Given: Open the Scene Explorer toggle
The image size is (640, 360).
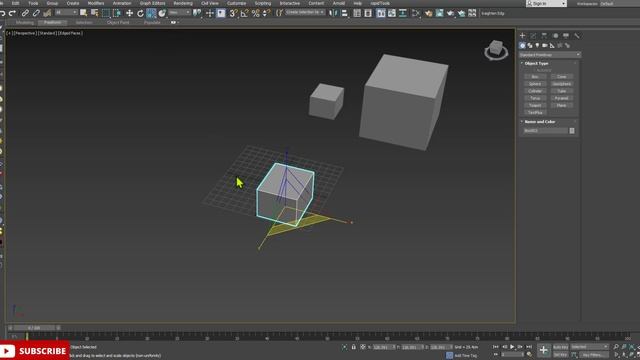Looking at the screenshot, I should tap(357, 13).
